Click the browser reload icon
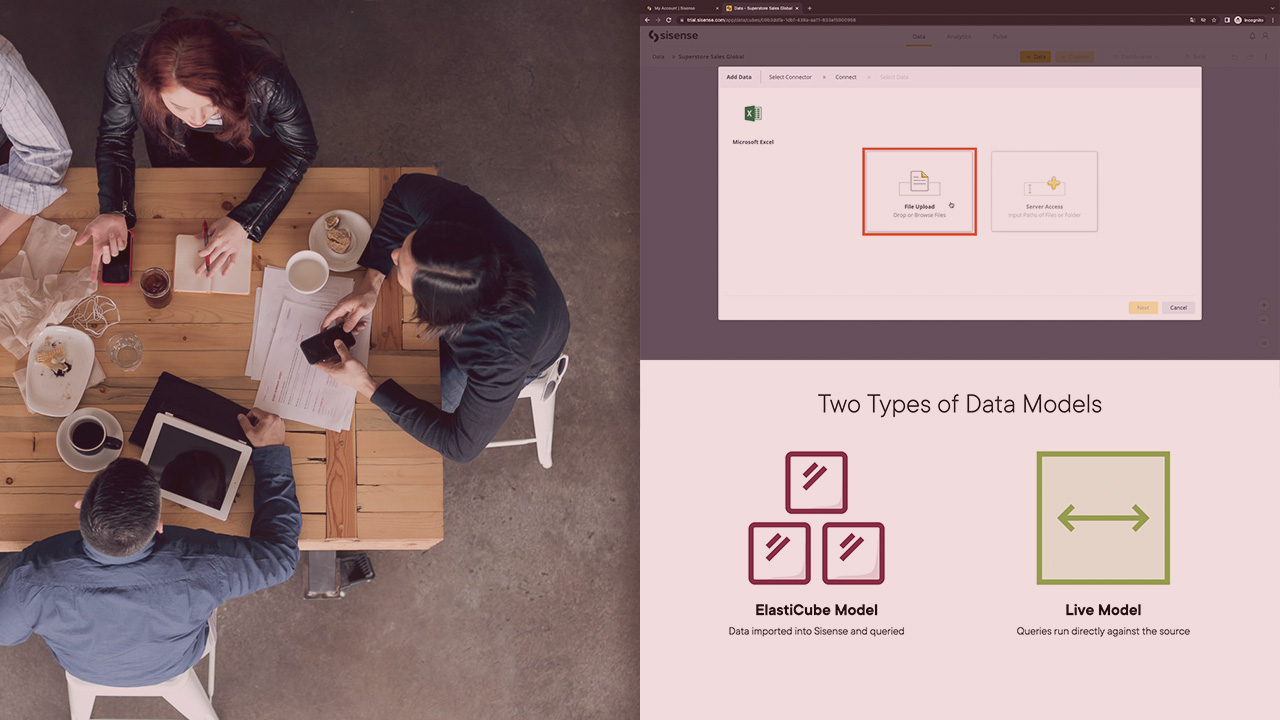This screenshot has height=720, width=1280. [x=668, y=20]
